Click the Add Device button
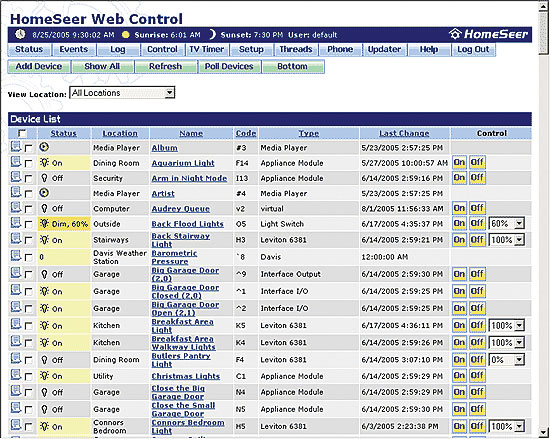 39,66
